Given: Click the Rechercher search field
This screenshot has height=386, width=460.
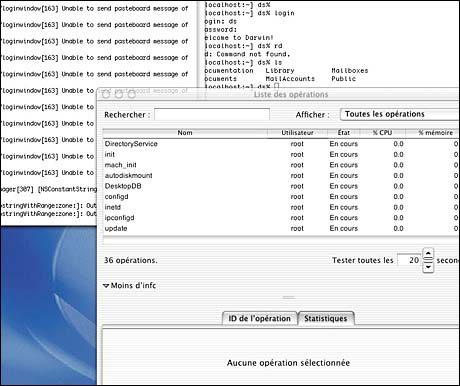Looking at the screenshot, I should (212, 114).
